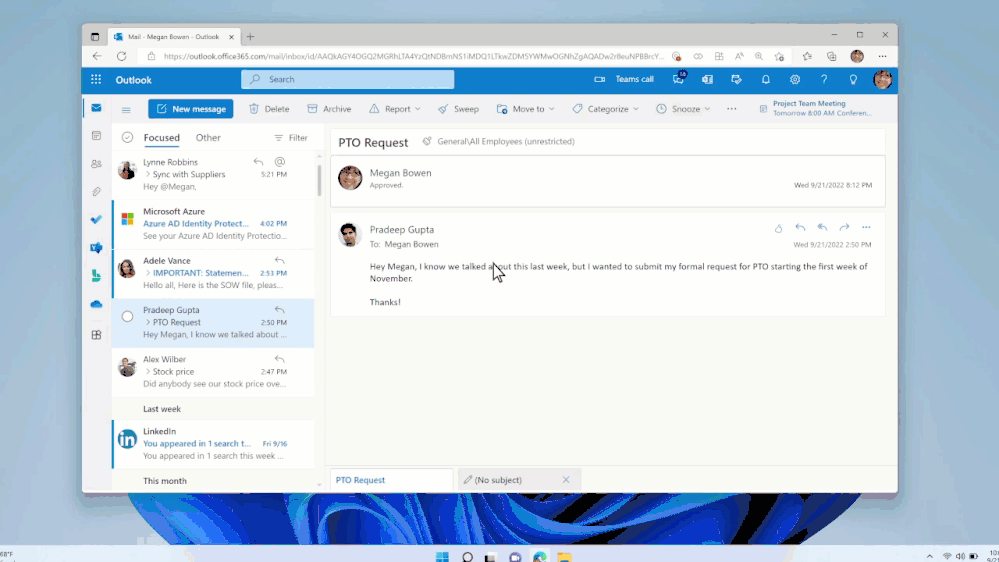The image size is (999, 562).
Task: Open Files paperclip in the left sidebar
Action: [x=96, y=192]
